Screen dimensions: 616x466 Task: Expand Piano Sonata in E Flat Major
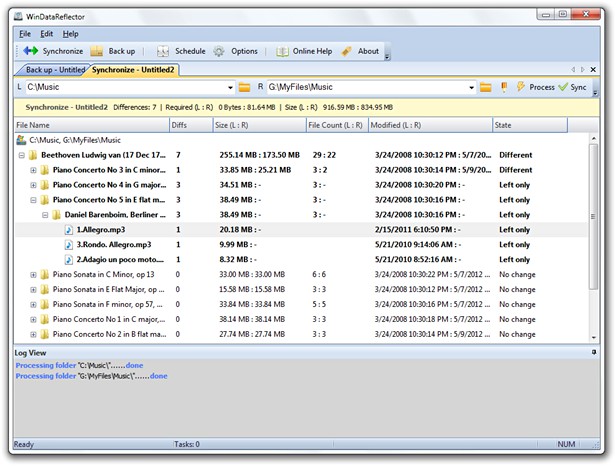coord(33,290)
